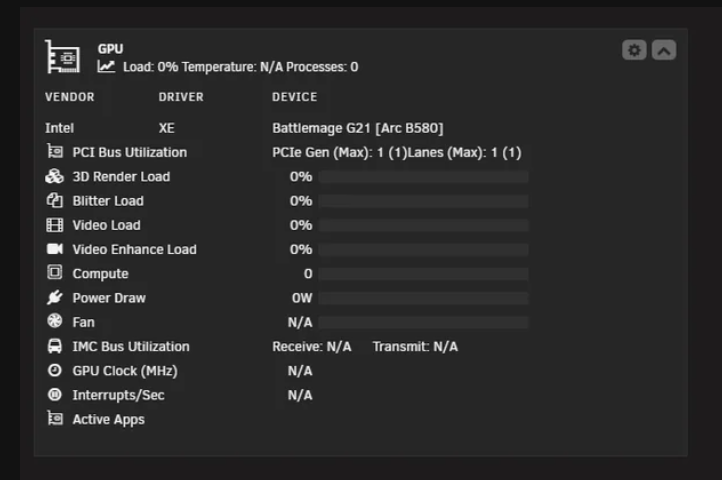Screen dimensions: 722x480
Task: Click the Active Apps label
Action: (x=109, y=420)
